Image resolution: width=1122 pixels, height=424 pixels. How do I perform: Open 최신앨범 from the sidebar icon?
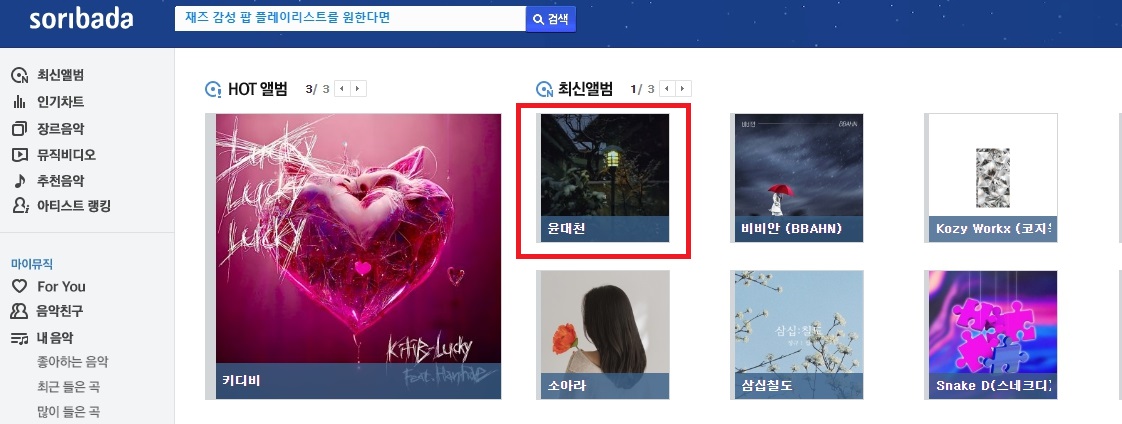19,75
